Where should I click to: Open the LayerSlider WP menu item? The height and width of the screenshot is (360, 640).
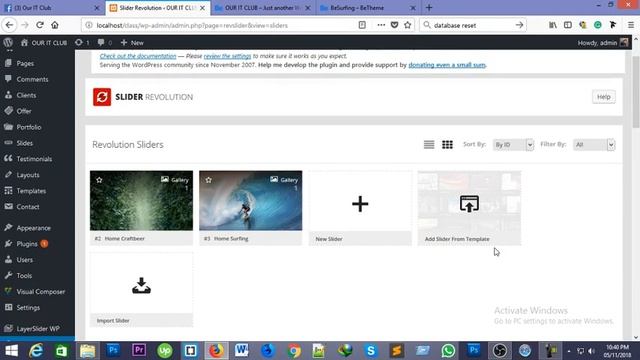click(37, 329)
